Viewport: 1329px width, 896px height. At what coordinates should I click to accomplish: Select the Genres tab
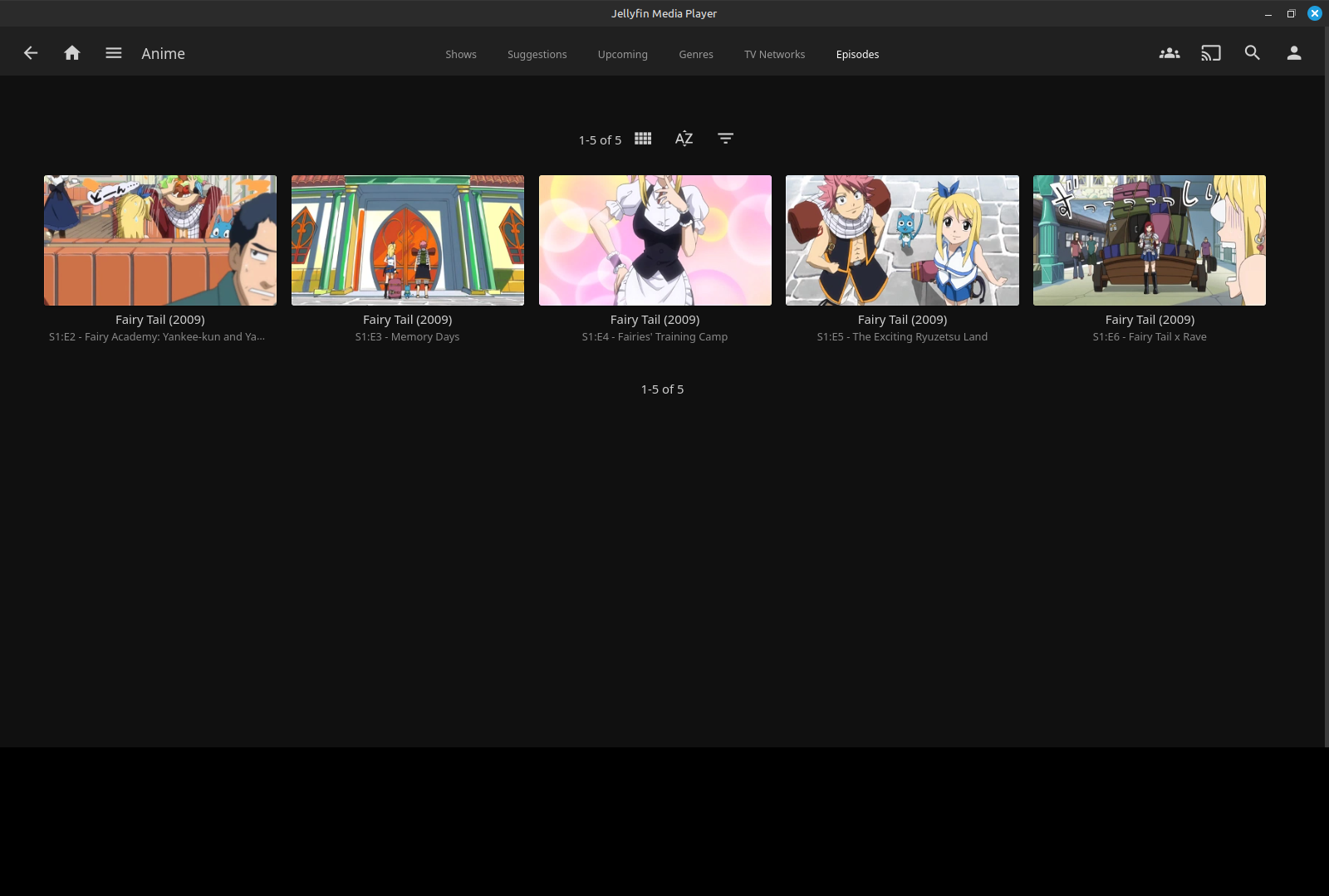[x=696, y=55]
